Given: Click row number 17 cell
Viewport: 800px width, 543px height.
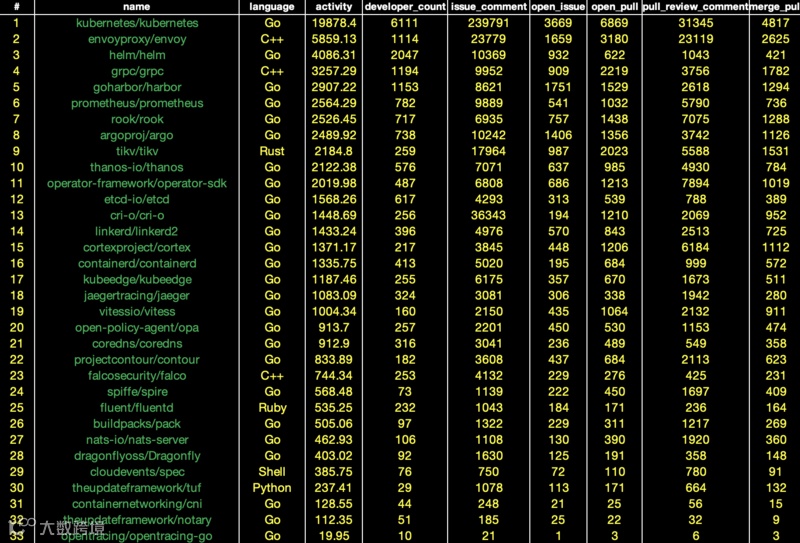Looking at the screenshot, I should [16, 280].
